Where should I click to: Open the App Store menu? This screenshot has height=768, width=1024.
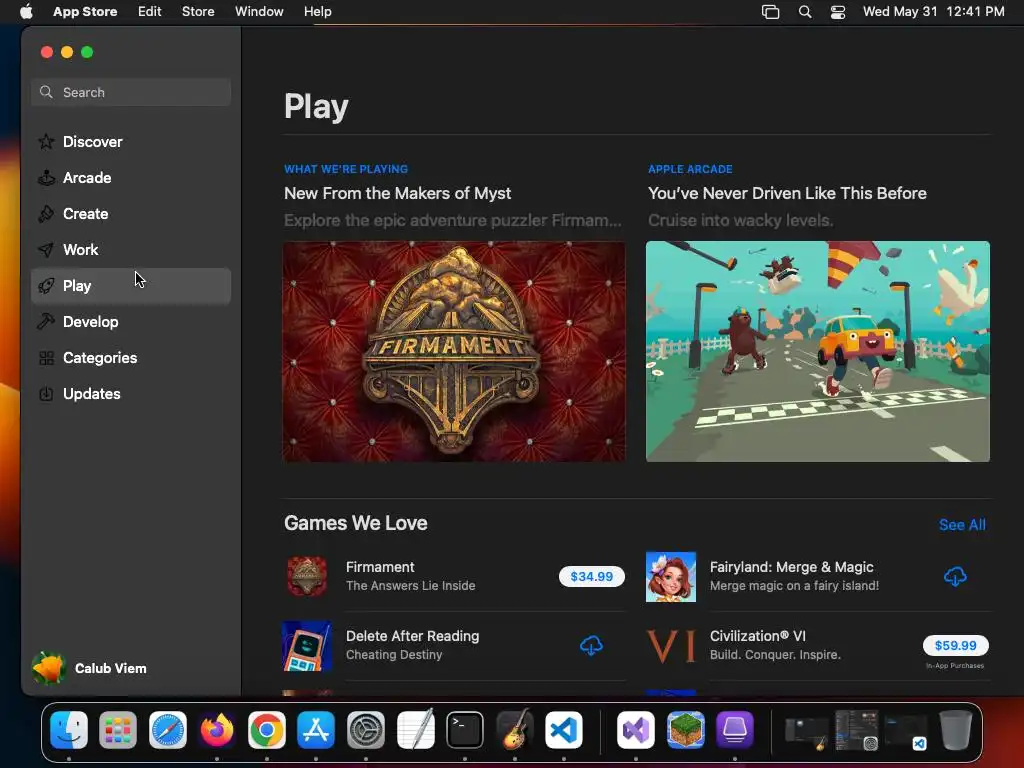[x=85, y=12]
